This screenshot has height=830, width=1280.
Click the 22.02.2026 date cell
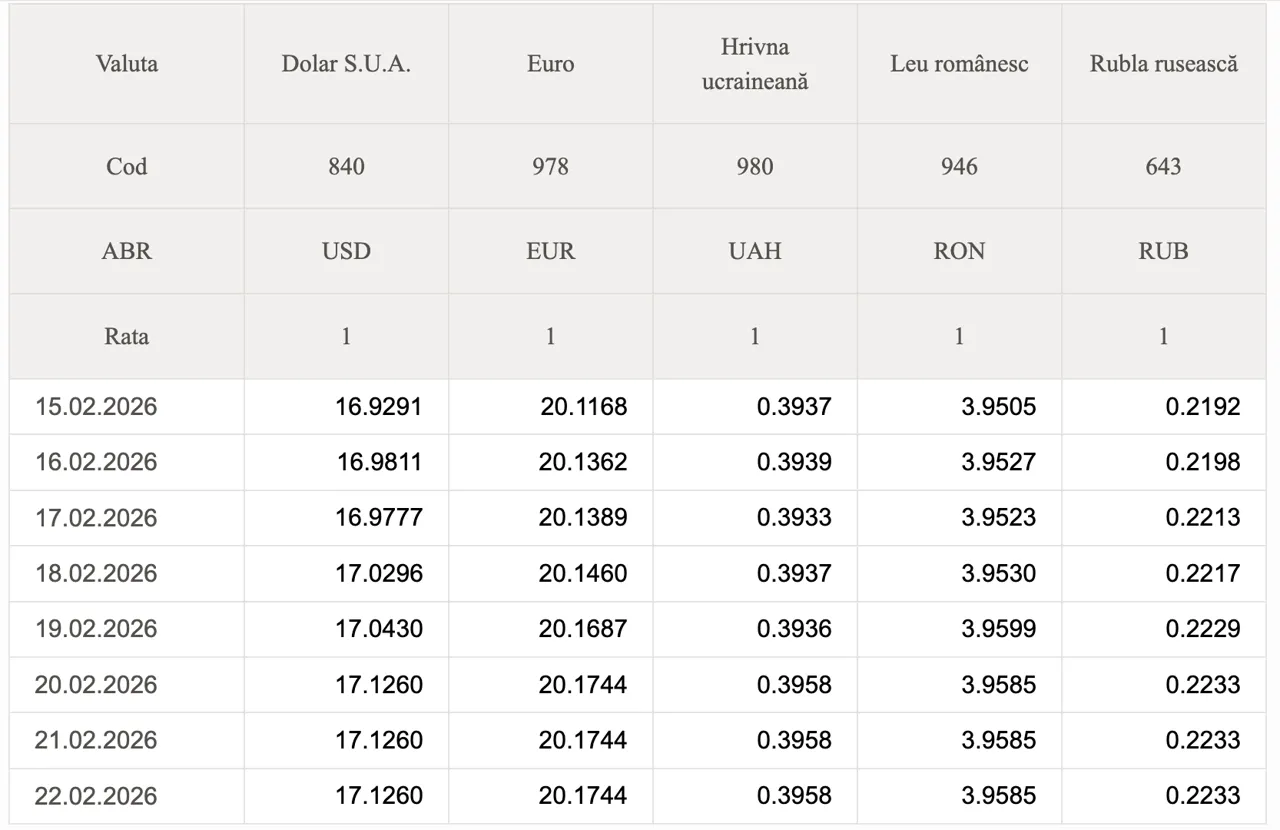click(x=96, y=796)
